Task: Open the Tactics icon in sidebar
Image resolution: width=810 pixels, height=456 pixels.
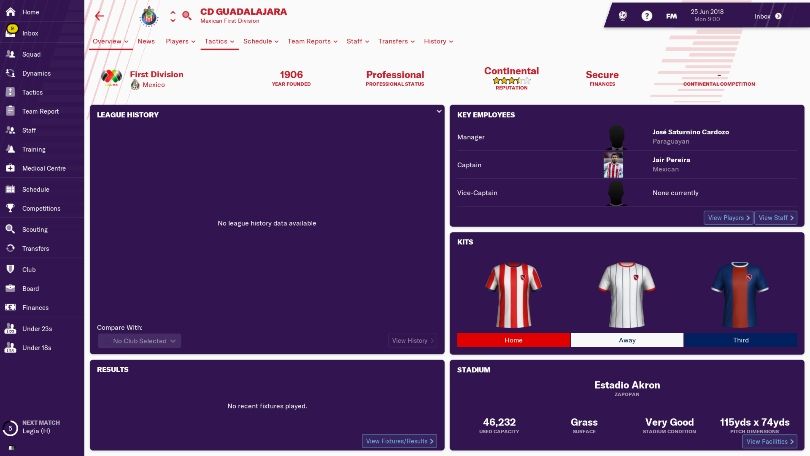Action: (10, 92)
